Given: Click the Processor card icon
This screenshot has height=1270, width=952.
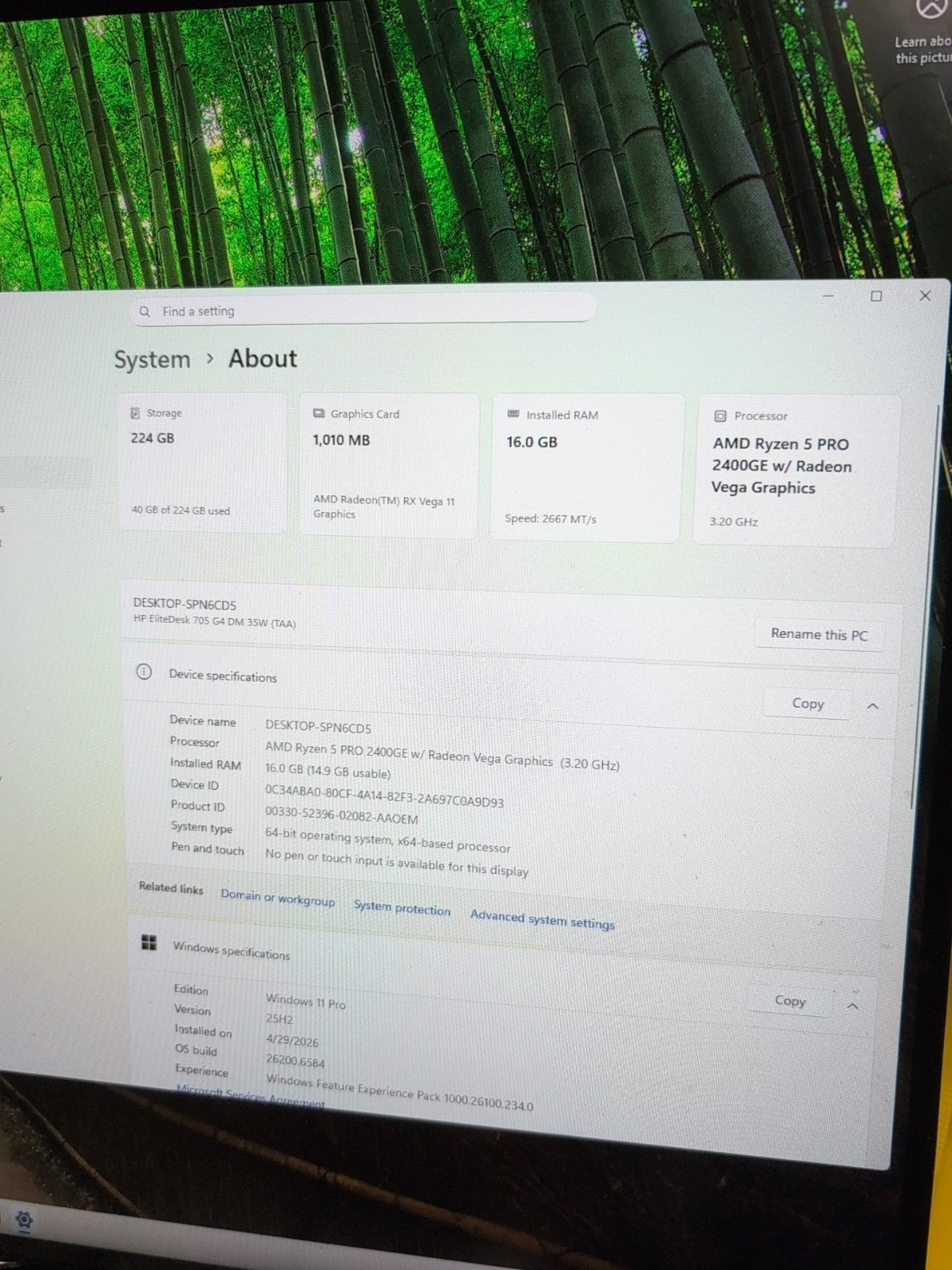Looking at the screenshot, I should [720, 416].
